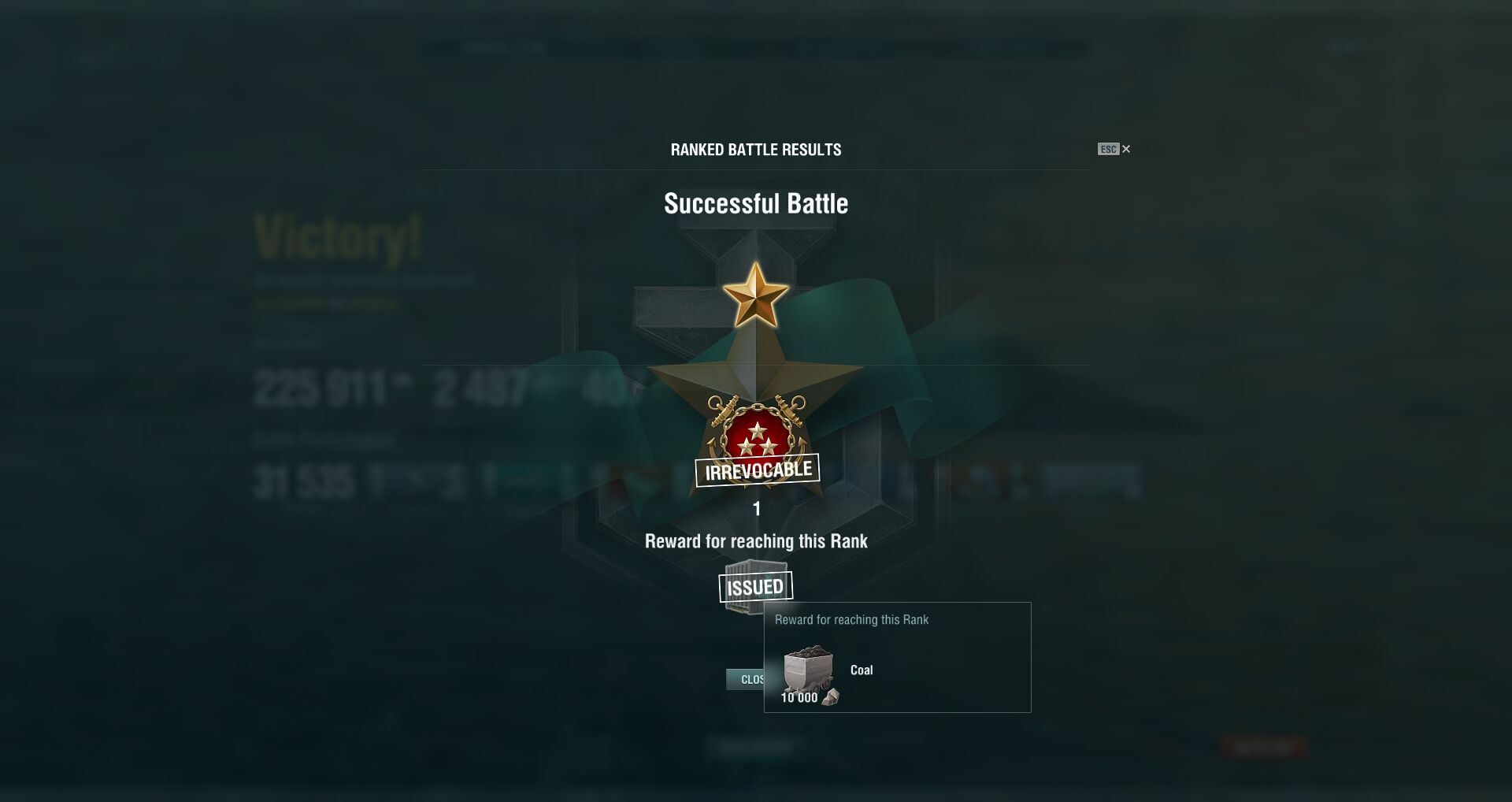Click the RANKED BATTLE RESULTS title

click(756, 150)
